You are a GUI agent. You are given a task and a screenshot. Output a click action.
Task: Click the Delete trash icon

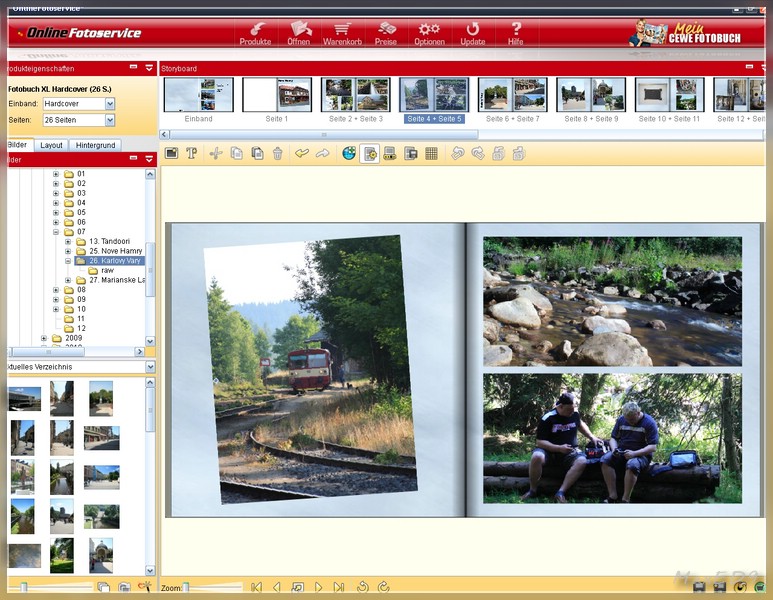tap(278, 153)
